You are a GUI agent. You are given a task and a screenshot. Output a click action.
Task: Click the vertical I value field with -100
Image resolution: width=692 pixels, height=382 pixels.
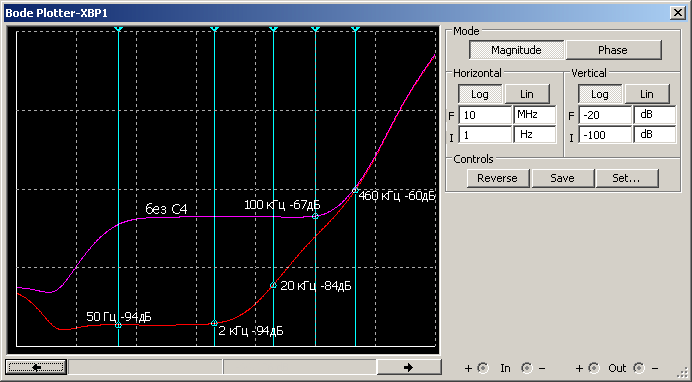click(605, 135)
